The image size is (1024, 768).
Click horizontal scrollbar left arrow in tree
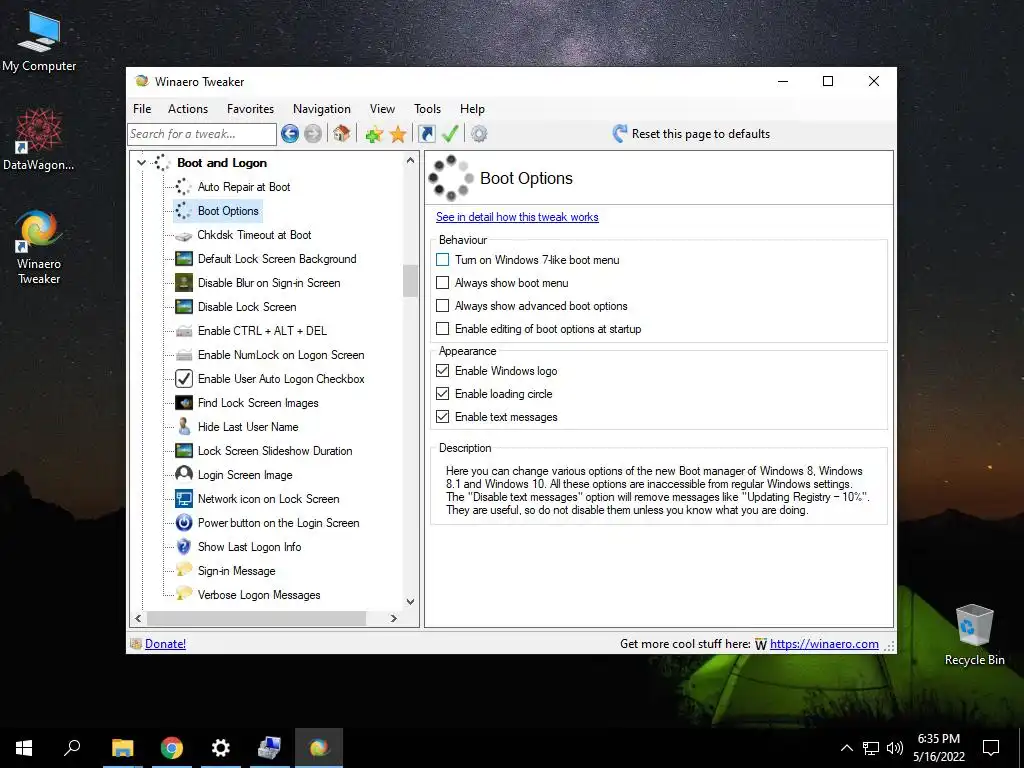(x=138, y=618)
